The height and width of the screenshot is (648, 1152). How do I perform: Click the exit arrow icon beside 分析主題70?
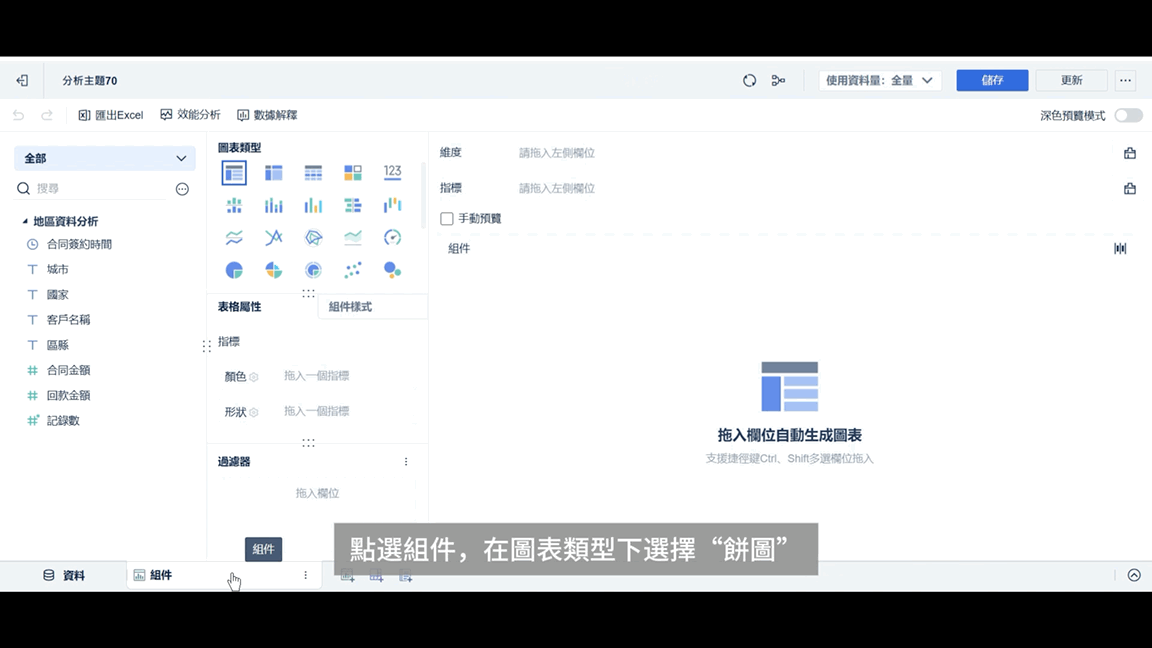point(22,81)
